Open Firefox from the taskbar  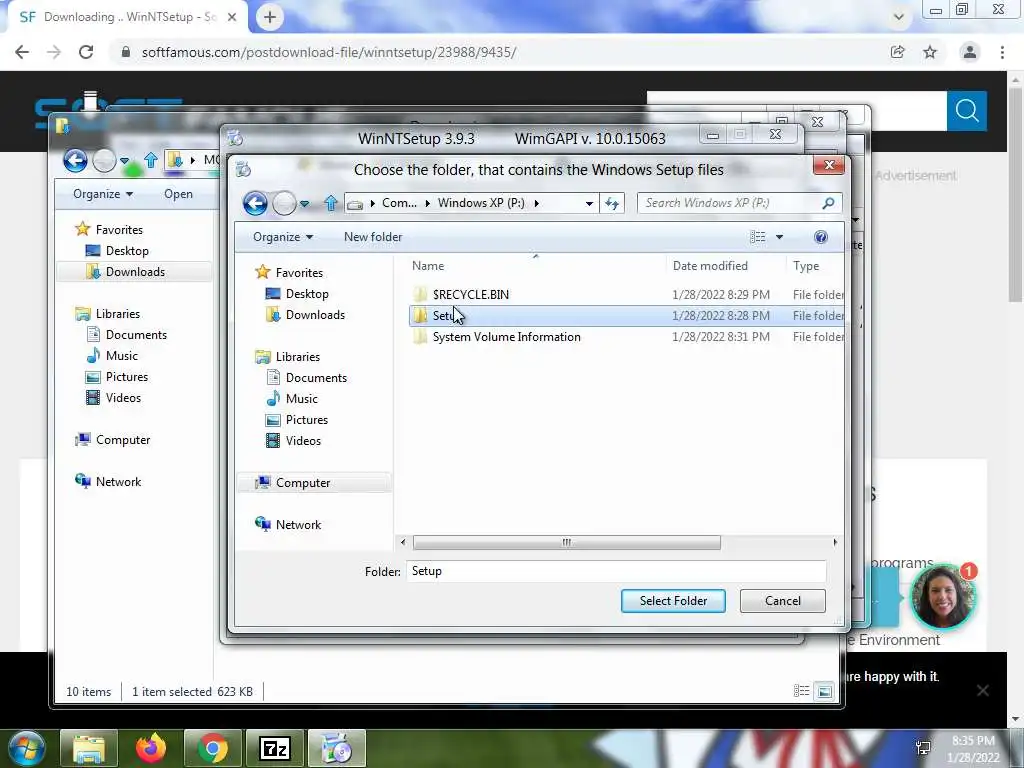point(151,748)
